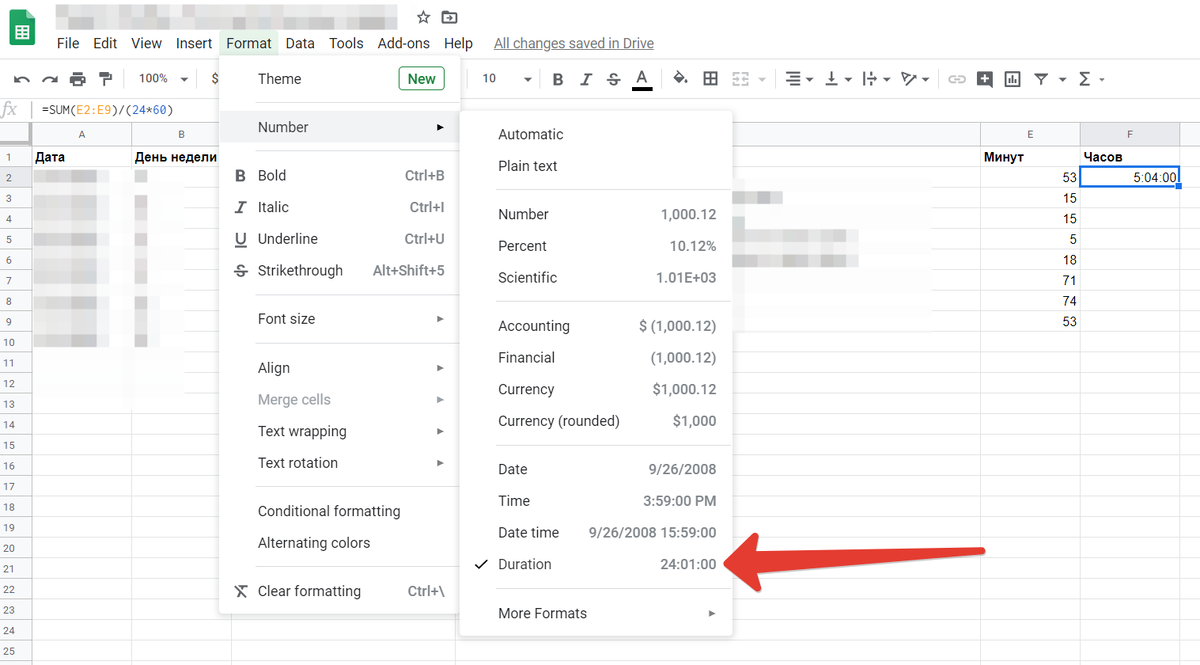Open the Tools menu
Viewport: 1200px width, 665px height.
click(x=346, y=43)
